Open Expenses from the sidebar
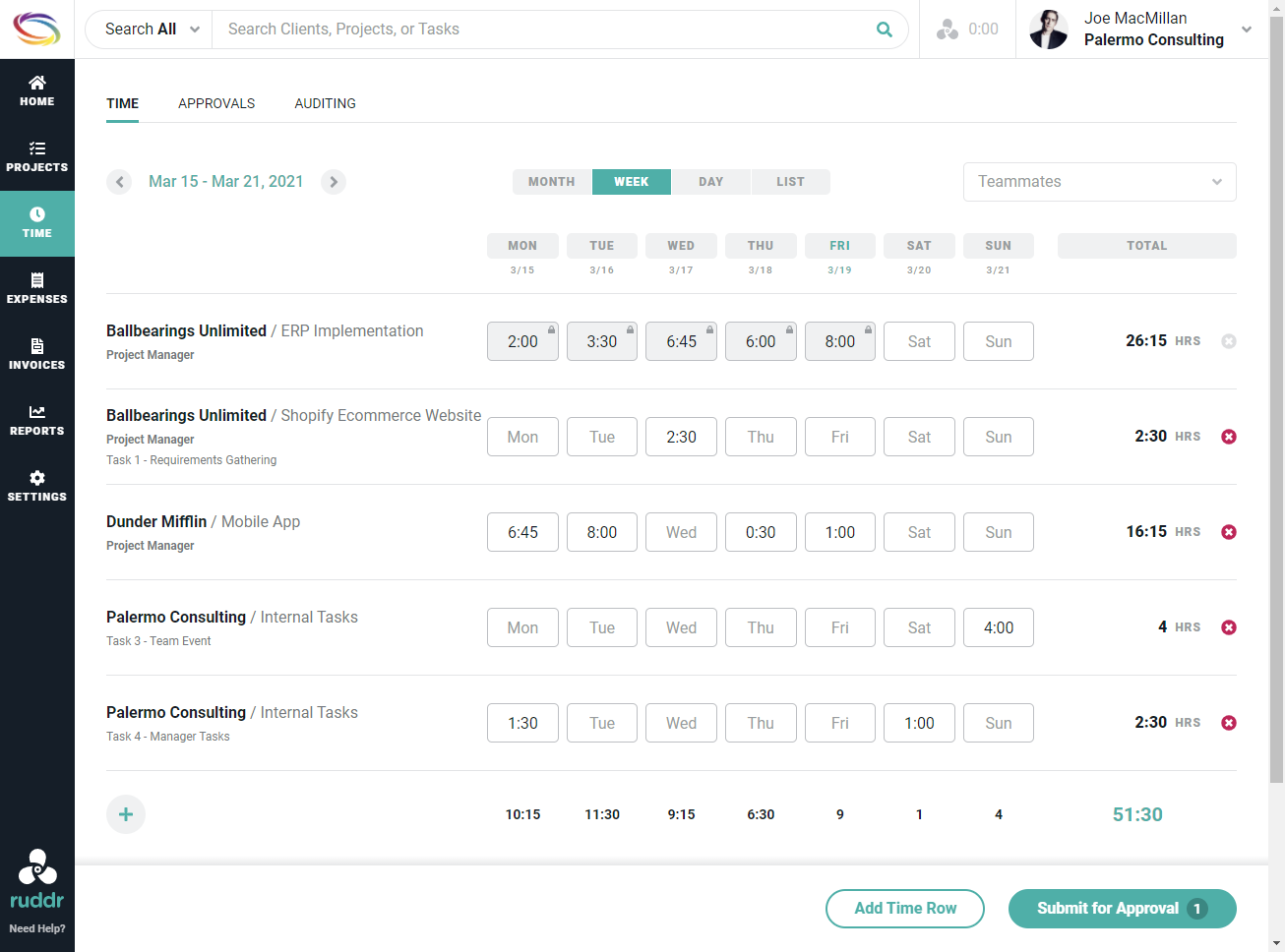 click(x=37, y=289)
